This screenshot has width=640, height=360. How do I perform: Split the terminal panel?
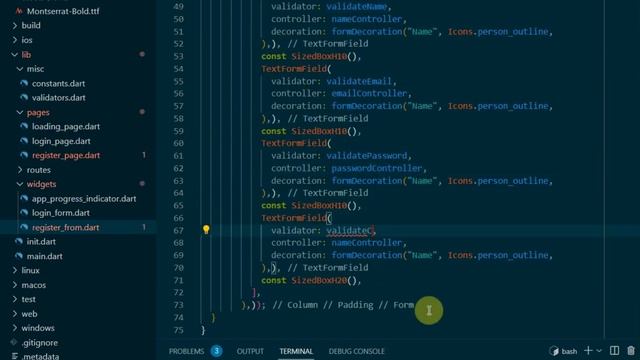click(614, 351)
